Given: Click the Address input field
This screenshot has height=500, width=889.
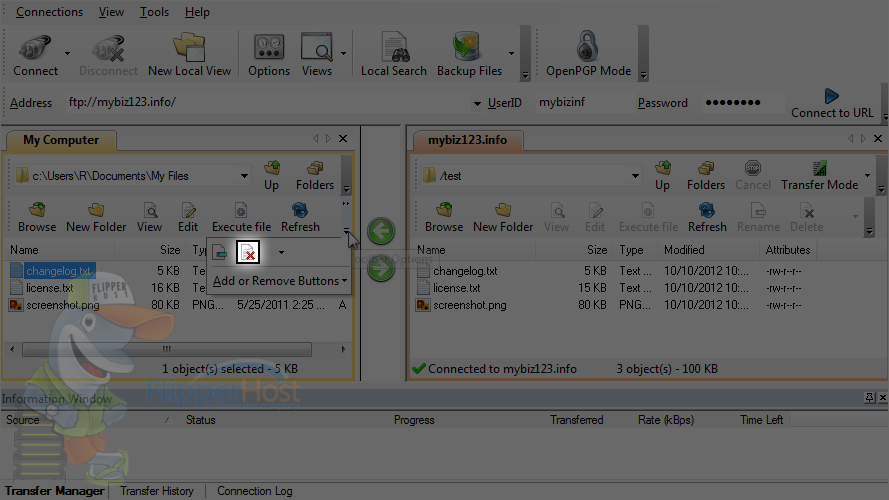Looking at the screenshot, I should pos(269,103).
